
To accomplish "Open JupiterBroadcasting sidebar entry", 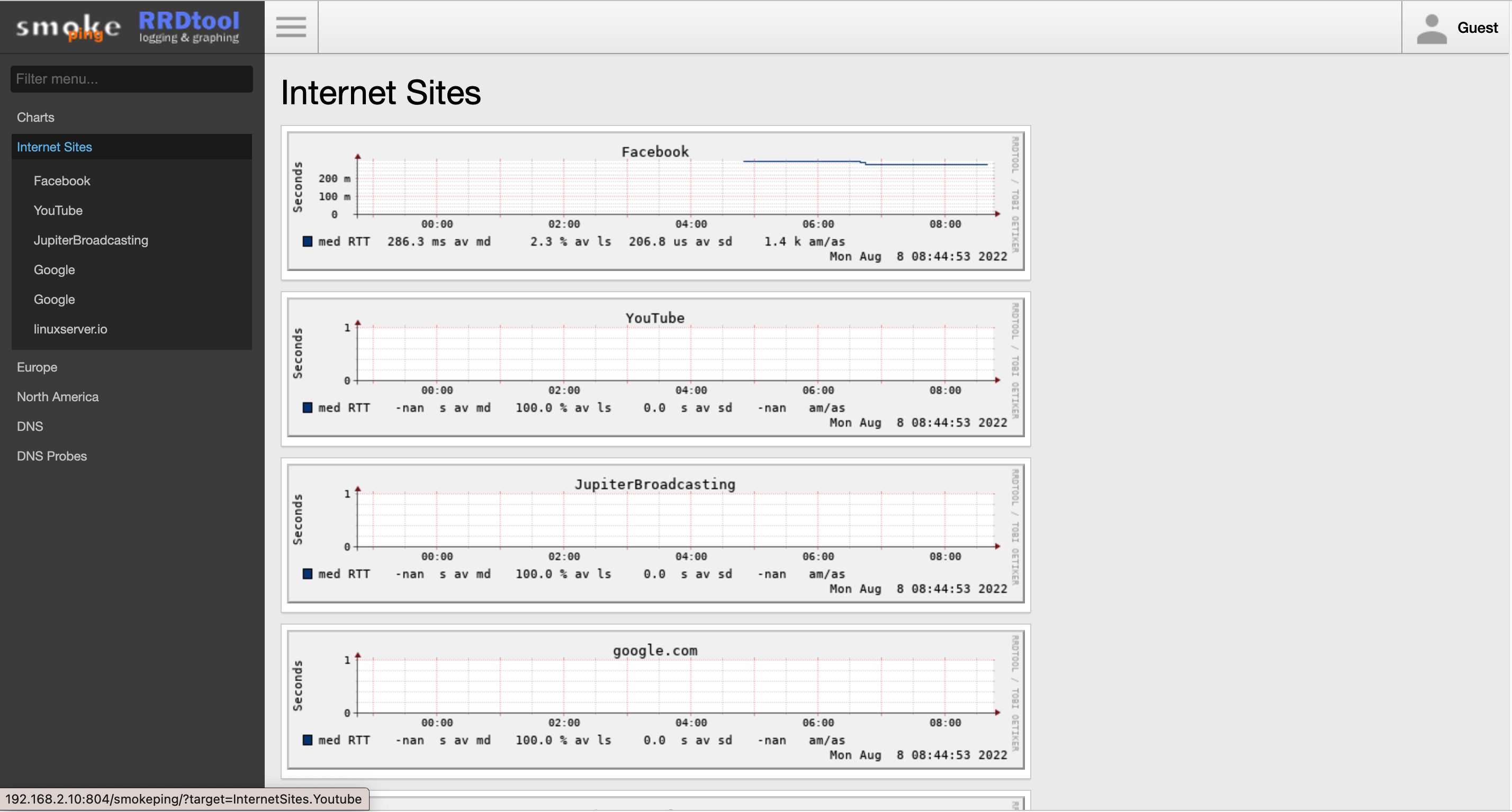I will [x=91, y=240].
